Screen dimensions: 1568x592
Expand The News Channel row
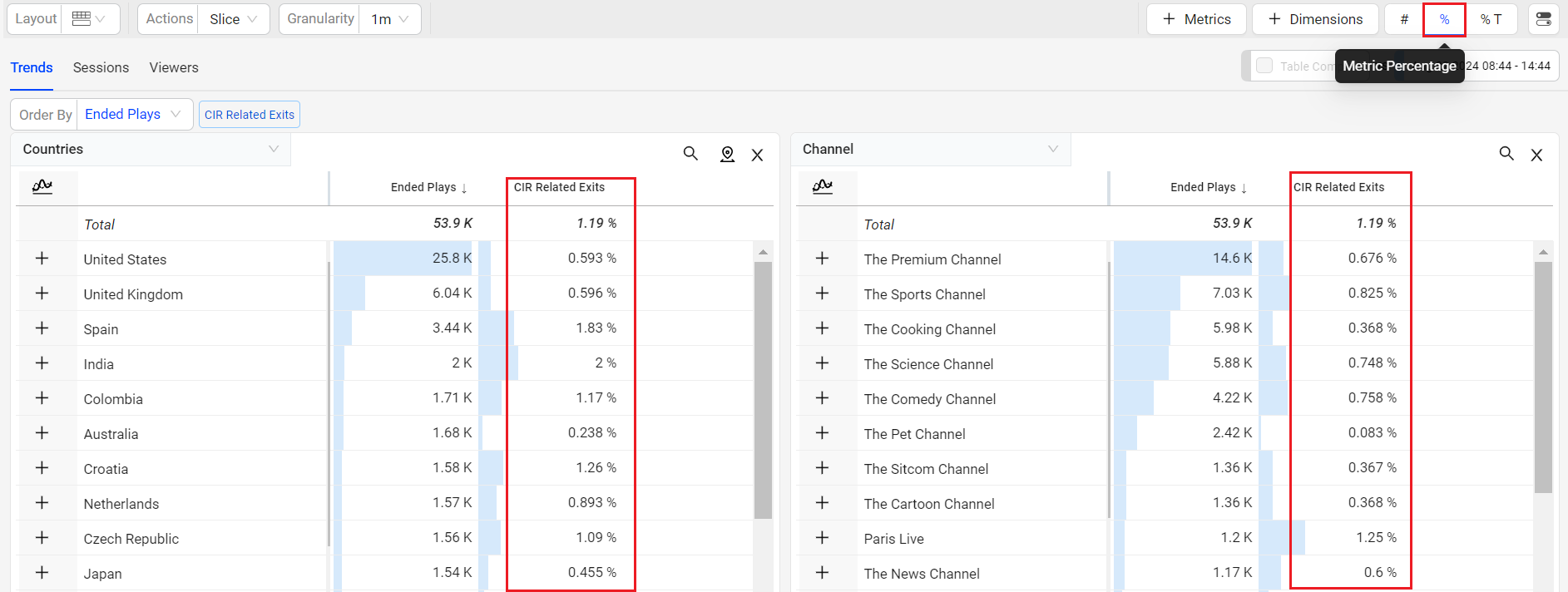click(822, 573)
